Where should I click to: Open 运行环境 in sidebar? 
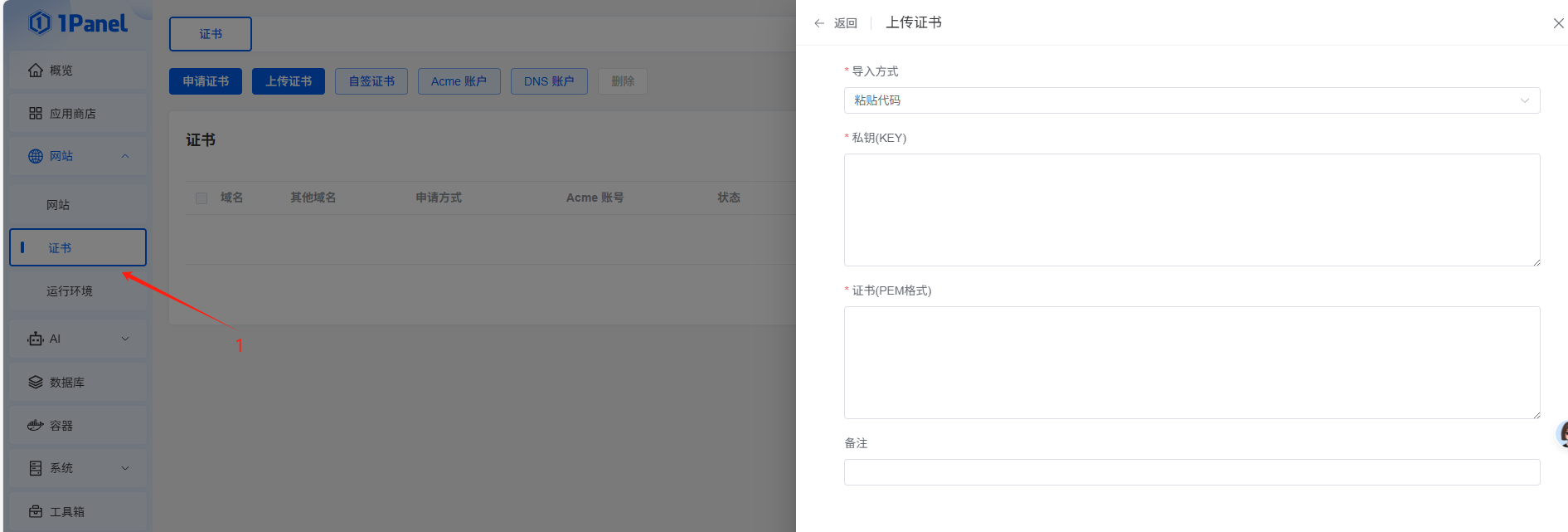click(x=78, y=291)
